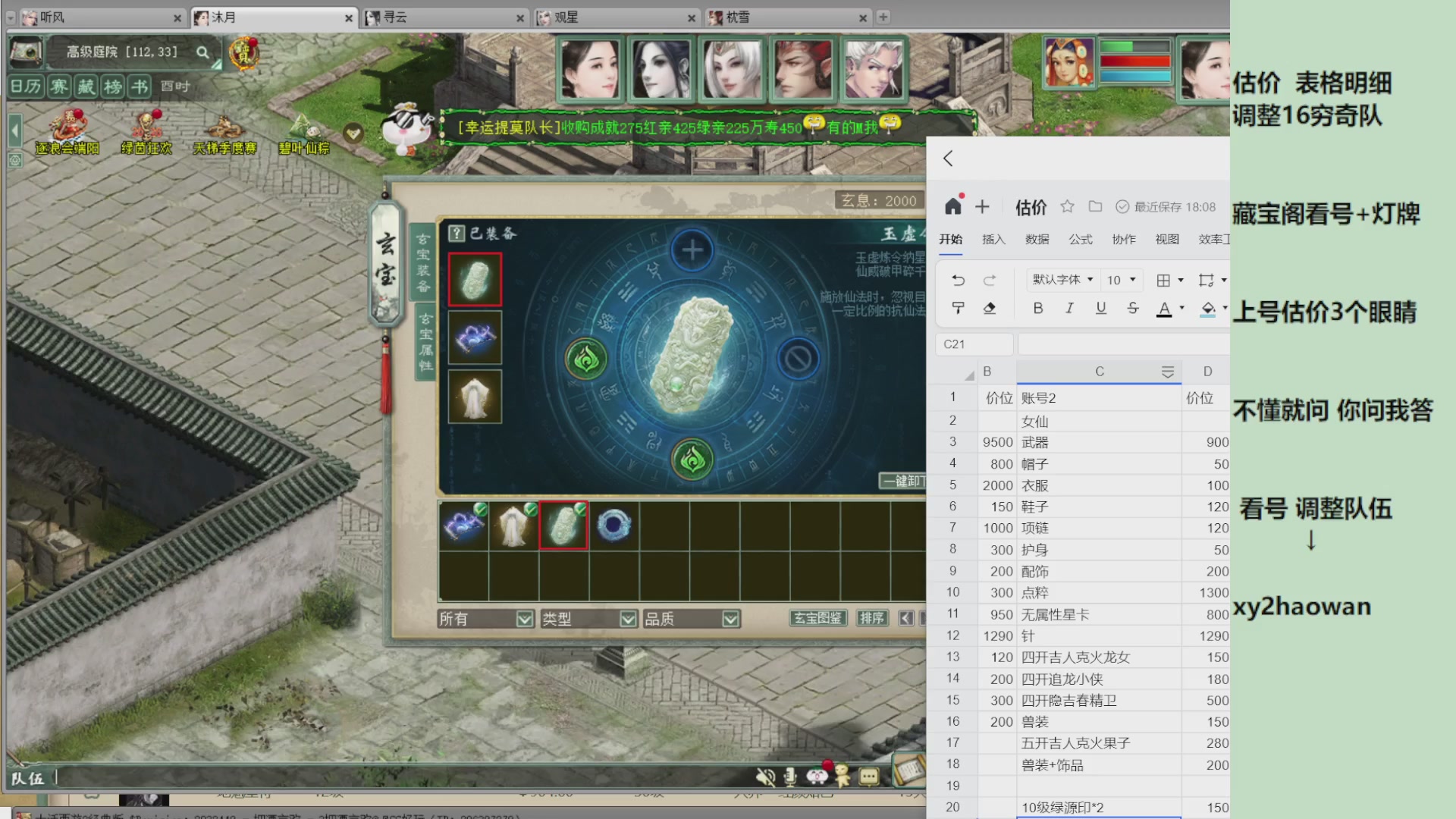Toggle bold formatting

click(x=1038, y=308)
